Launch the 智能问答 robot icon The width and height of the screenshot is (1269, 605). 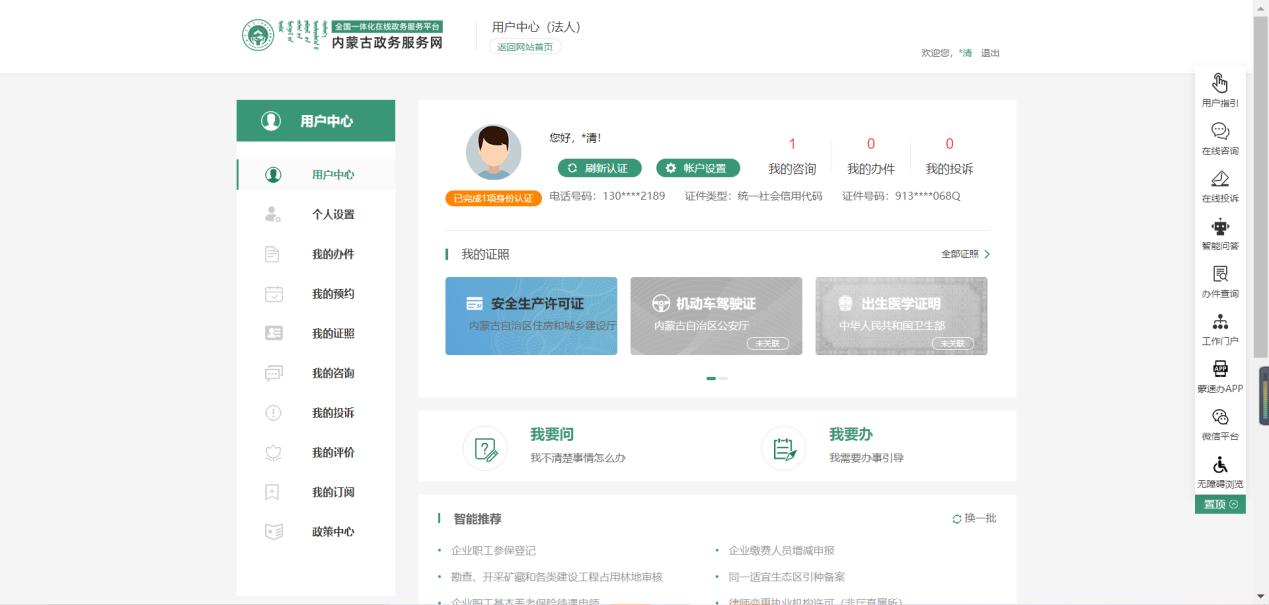coord(1219,227)
